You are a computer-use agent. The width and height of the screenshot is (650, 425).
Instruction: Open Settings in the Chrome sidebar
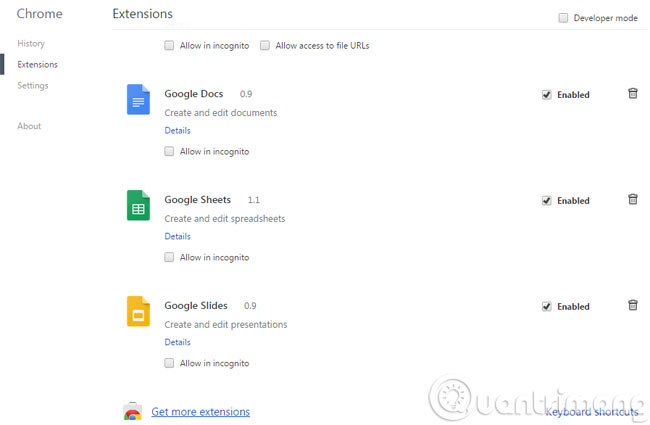pos(33,85)
